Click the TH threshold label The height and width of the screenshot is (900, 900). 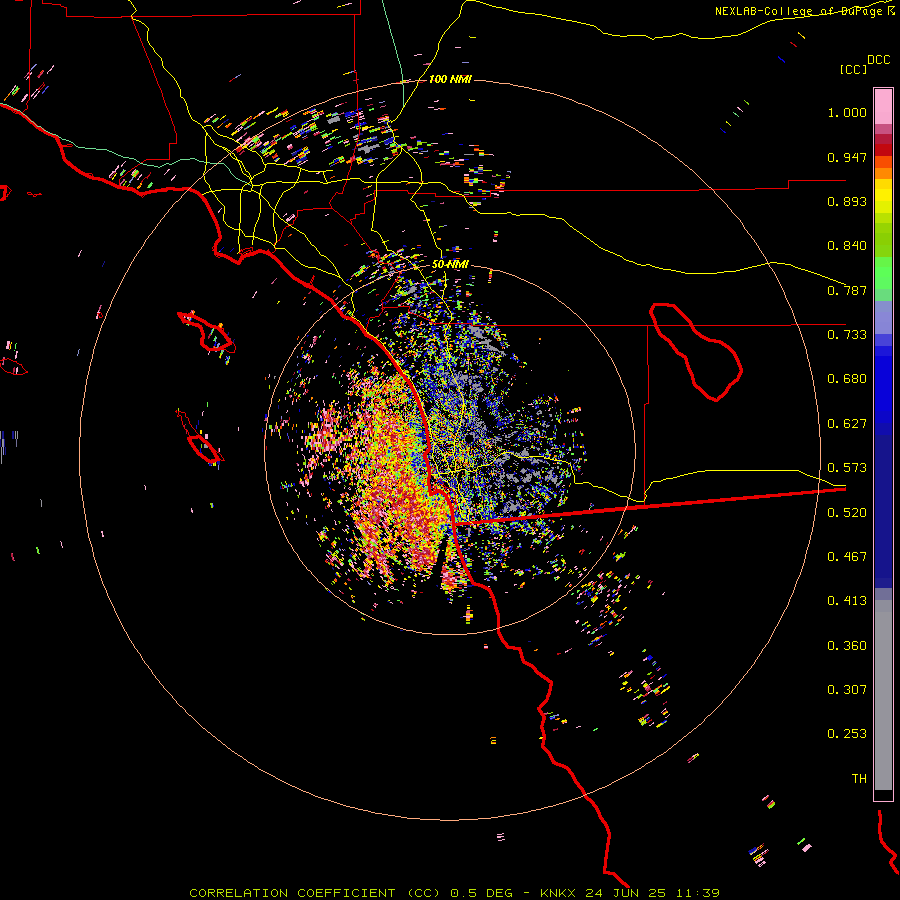(859, 779)
